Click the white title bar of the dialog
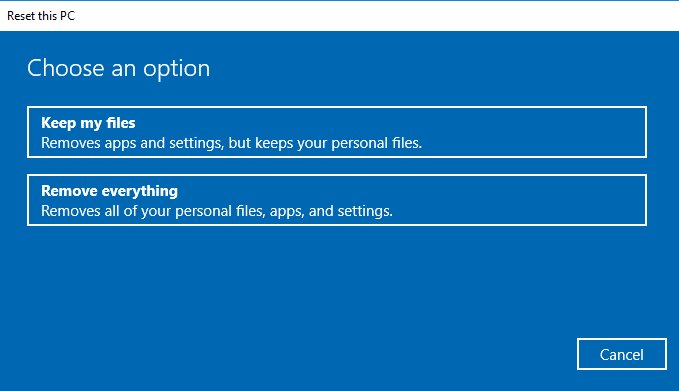 coord(340,16)
